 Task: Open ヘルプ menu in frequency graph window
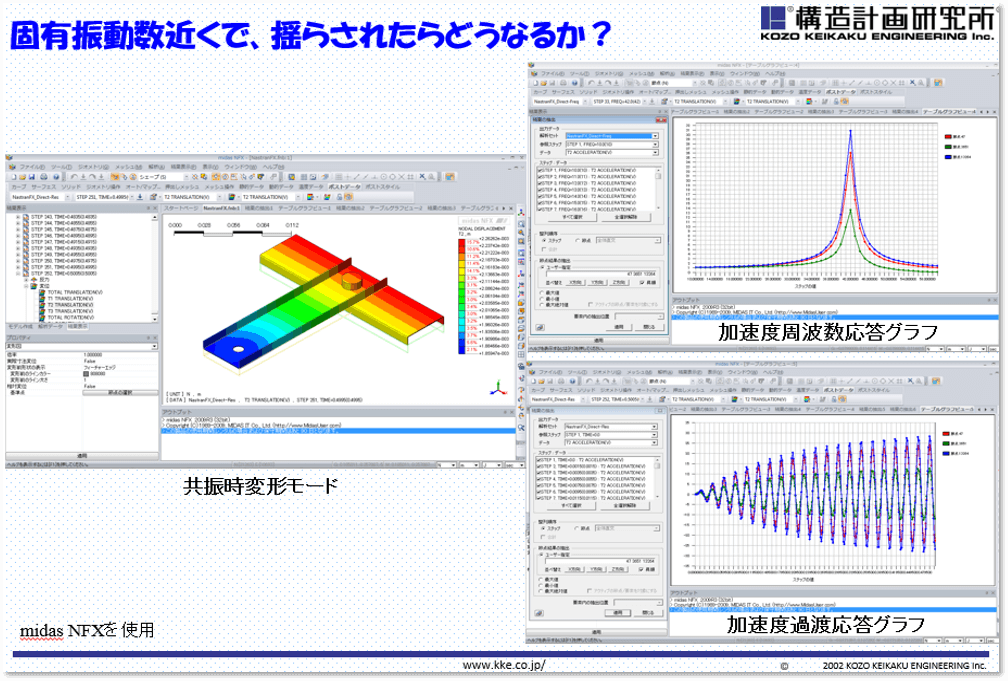(775, 74)
